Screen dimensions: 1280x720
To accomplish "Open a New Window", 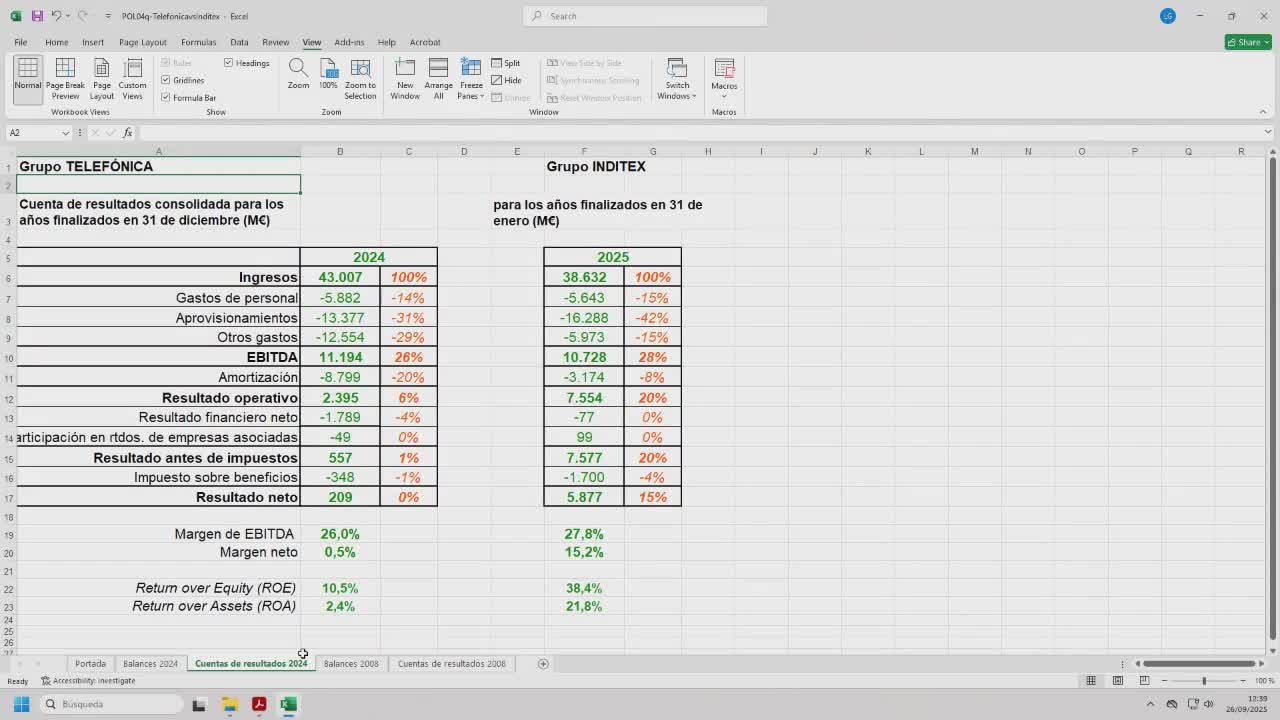I will 405,78.
